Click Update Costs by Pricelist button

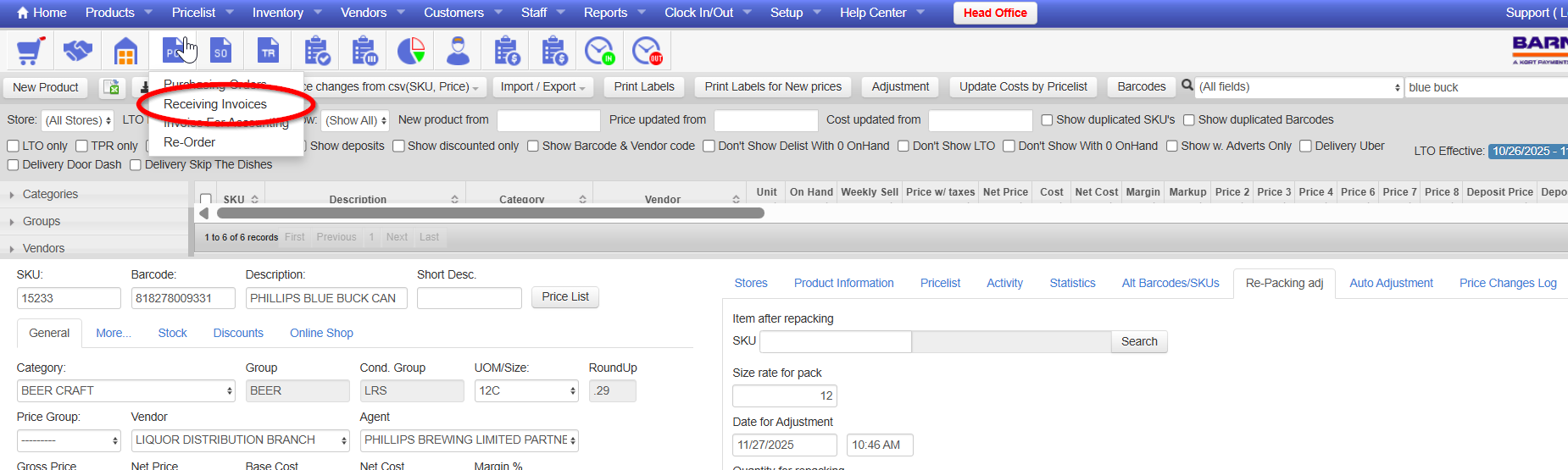(1023, 87)
